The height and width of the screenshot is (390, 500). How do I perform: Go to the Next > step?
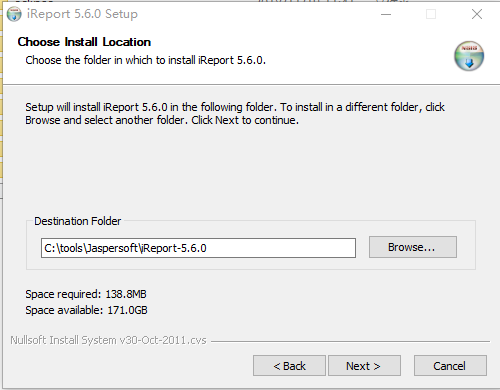(364, 366)
